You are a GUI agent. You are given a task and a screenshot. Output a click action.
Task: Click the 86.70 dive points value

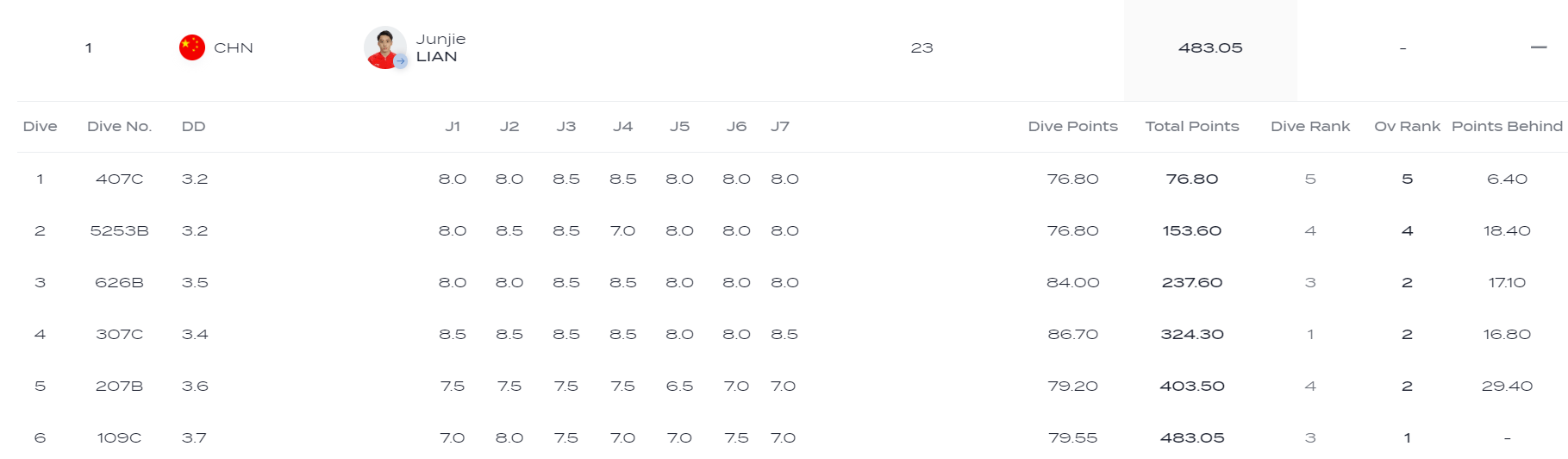[x=1072, y=334]
